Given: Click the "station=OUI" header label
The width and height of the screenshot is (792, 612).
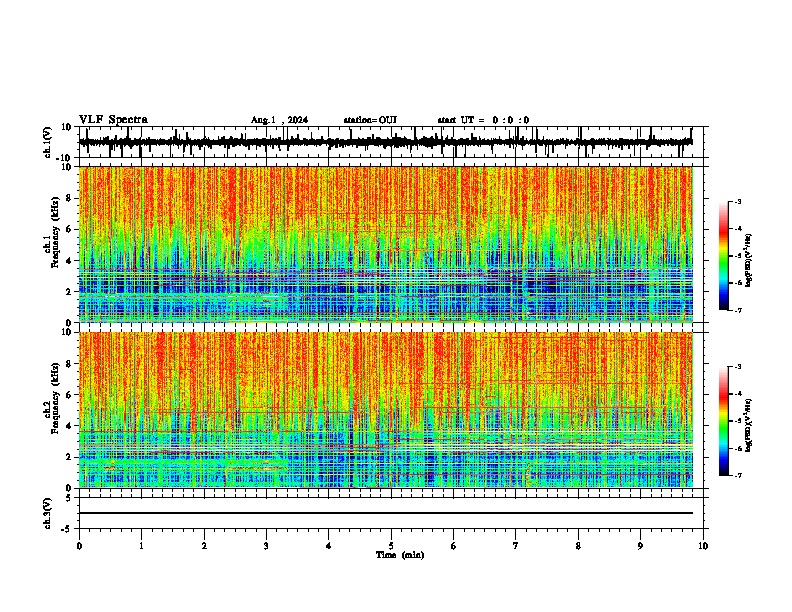Looking at the screenshot, I should [x=370, y=120].
